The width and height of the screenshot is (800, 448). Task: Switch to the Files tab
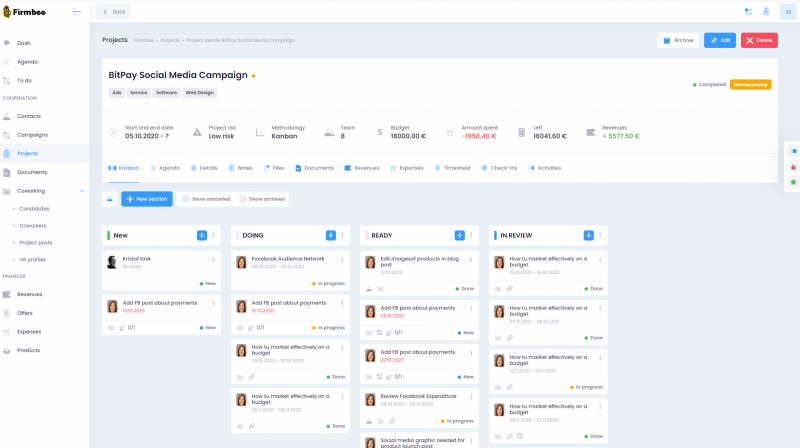point(274,168)
